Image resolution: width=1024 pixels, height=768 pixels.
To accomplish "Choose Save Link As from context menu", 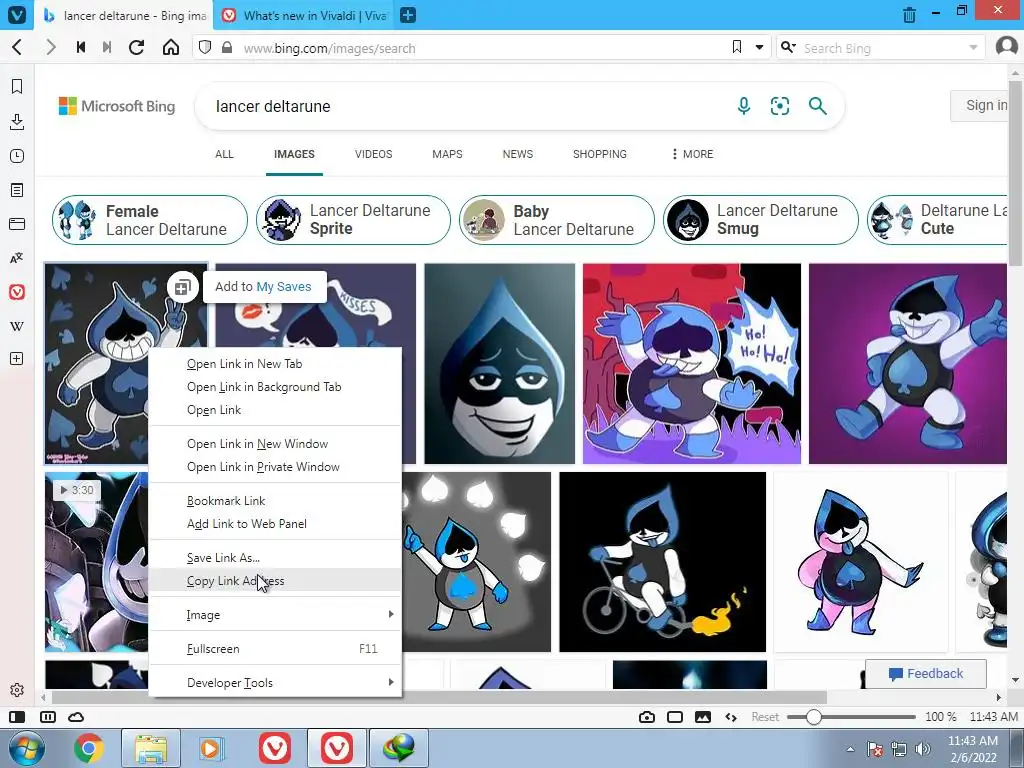I will coord(275,558).
